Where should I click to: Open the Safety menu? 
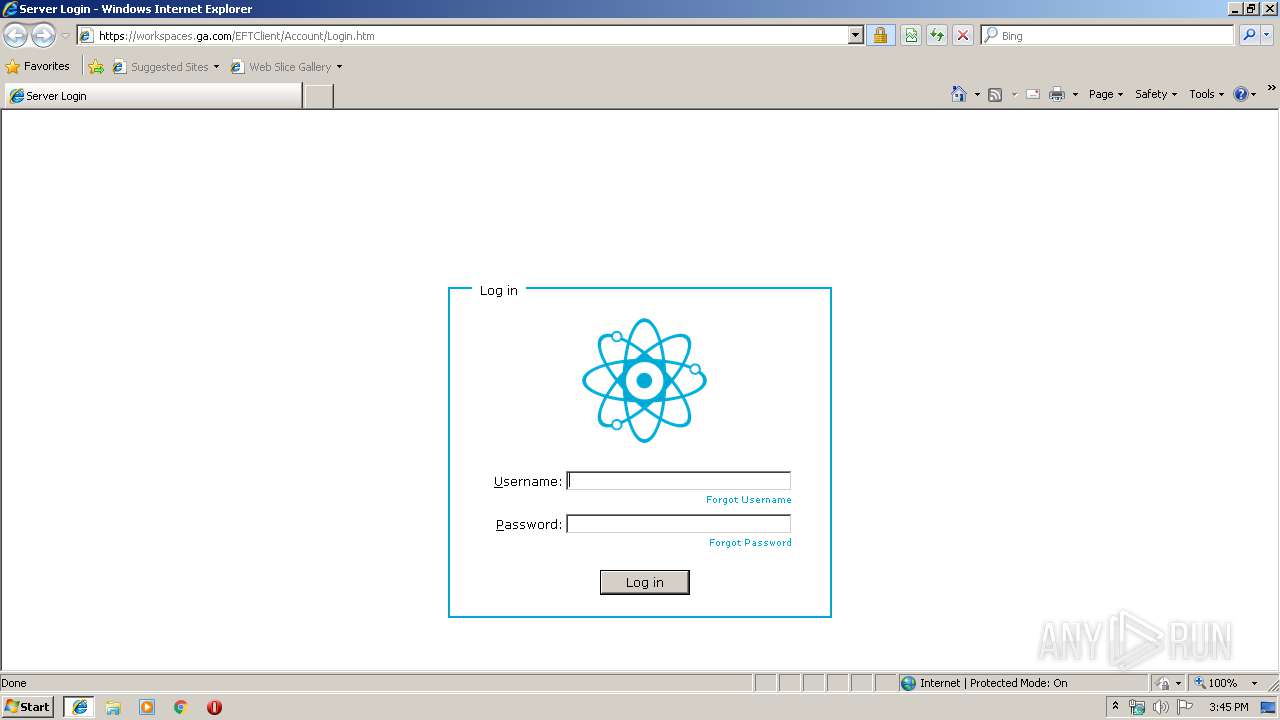tap(1156, 94)
